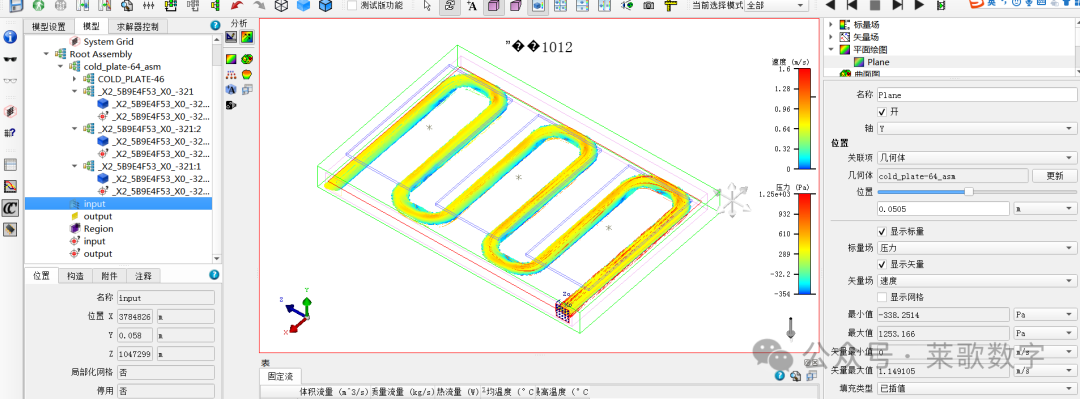
Task: Click the eye view icon in top toolbar
Action: point(627,6)
